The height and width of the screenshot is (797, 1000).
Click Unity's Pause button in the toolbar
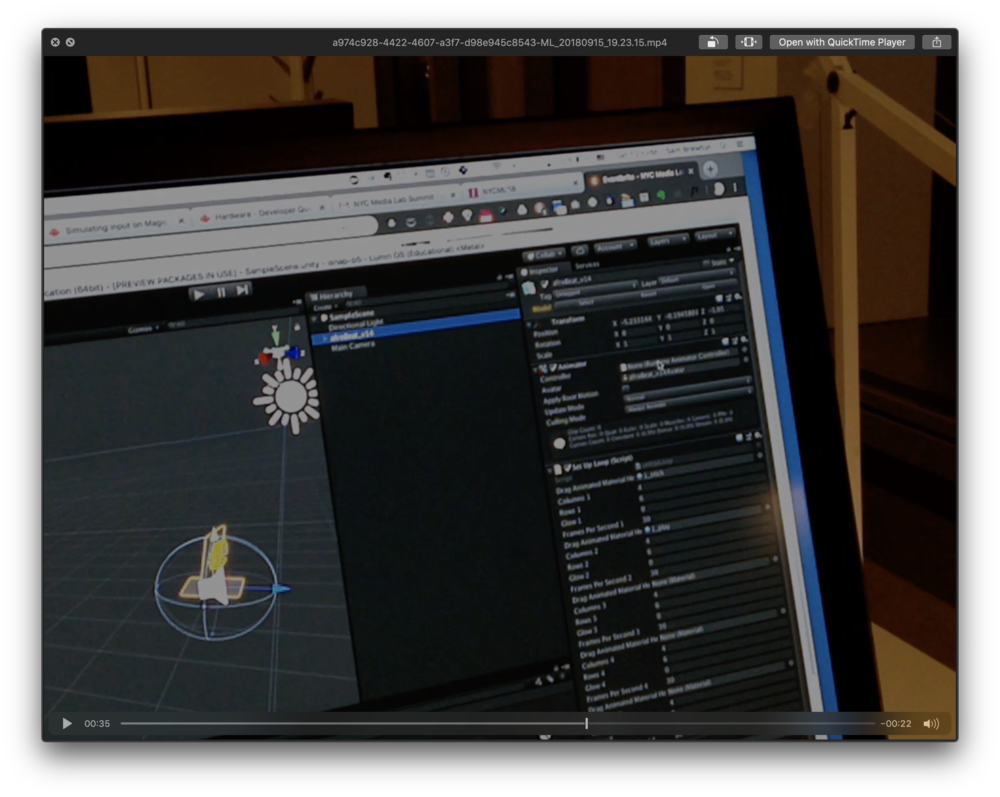(x=221, y=292)
